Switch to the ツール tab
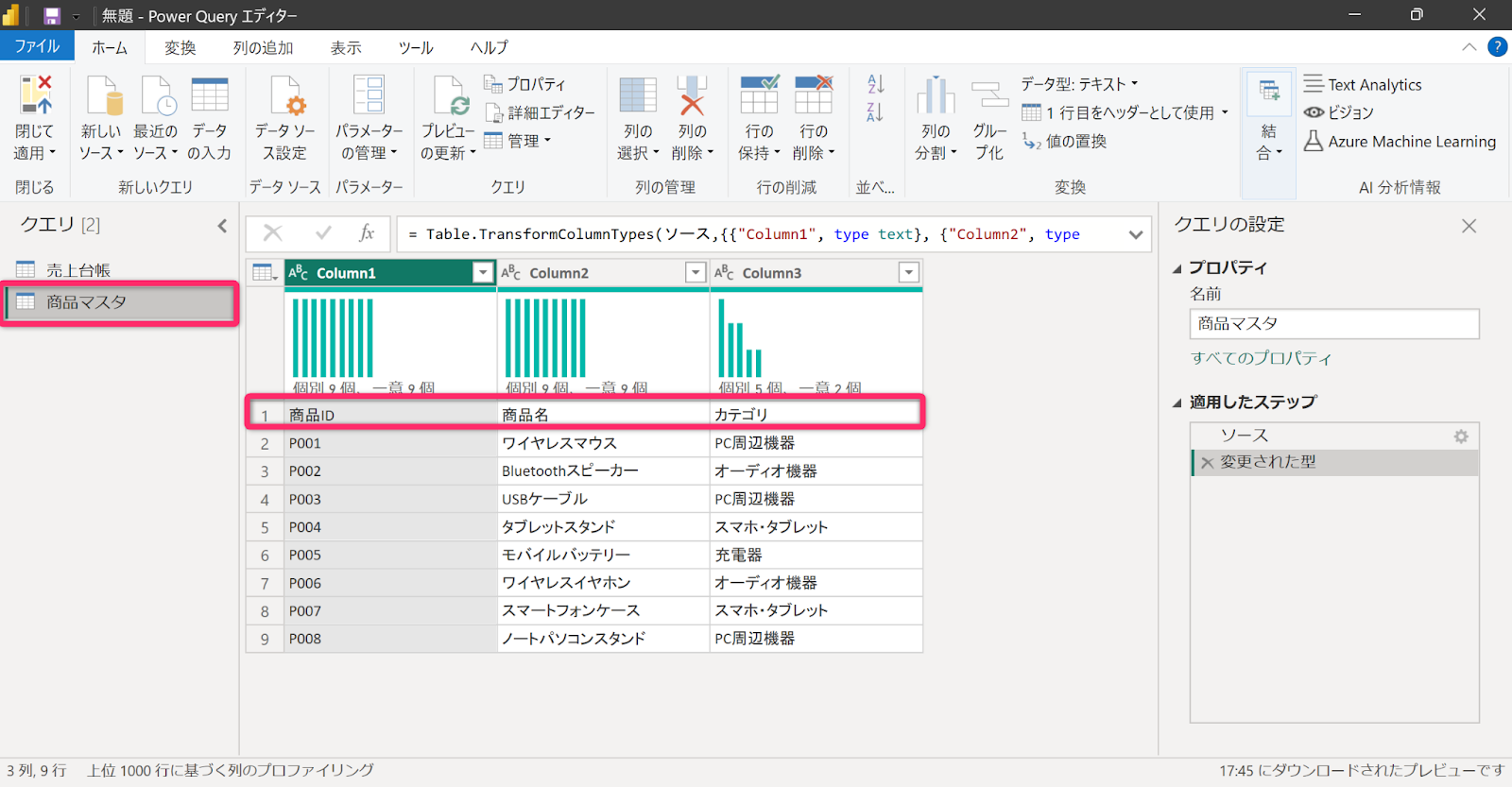Image resolution: width=1512 pixels, height=787 pixels. (416, 47)
